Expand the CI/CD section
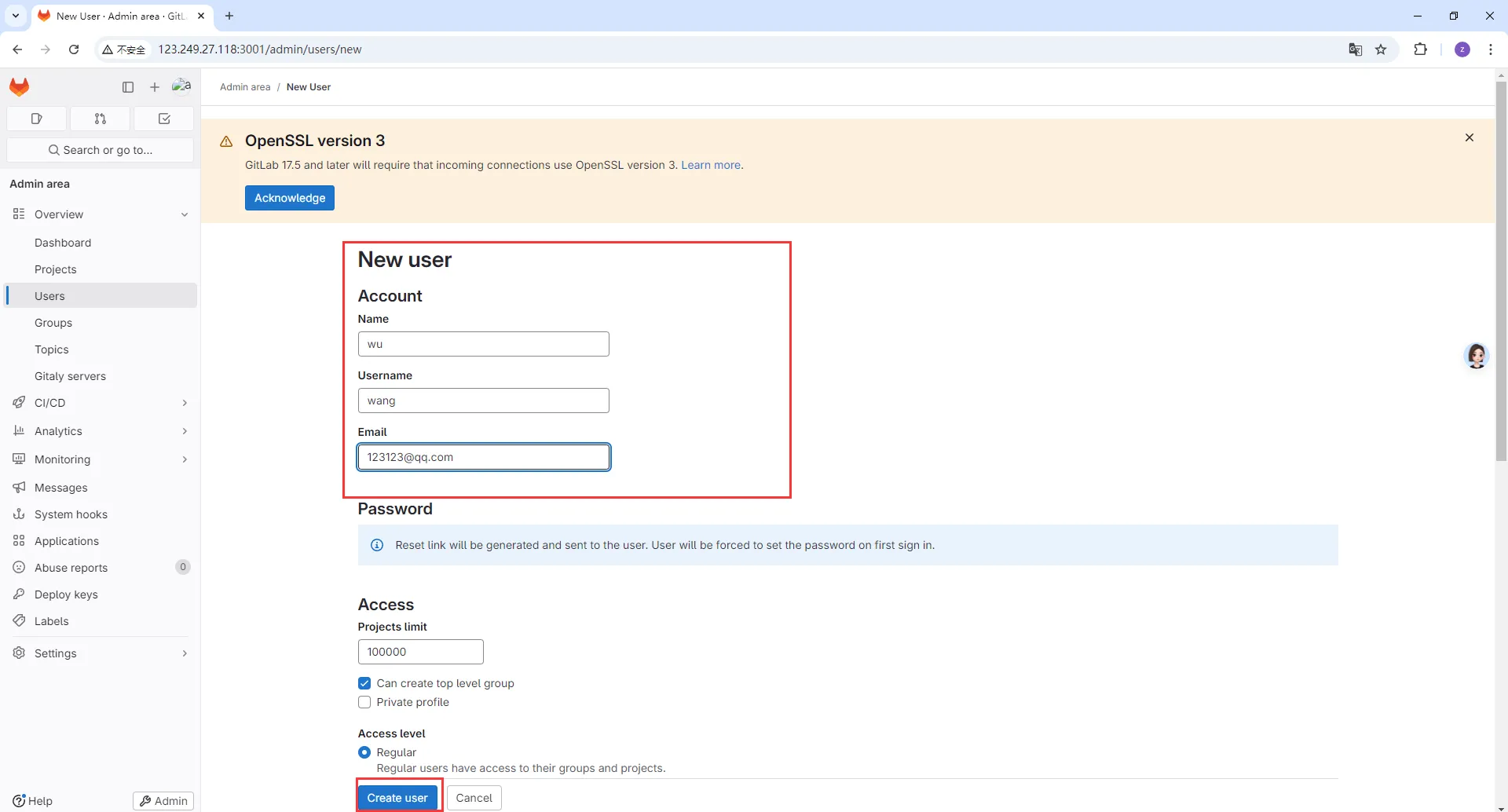The image size is (1508, 812). pos(101,403)
